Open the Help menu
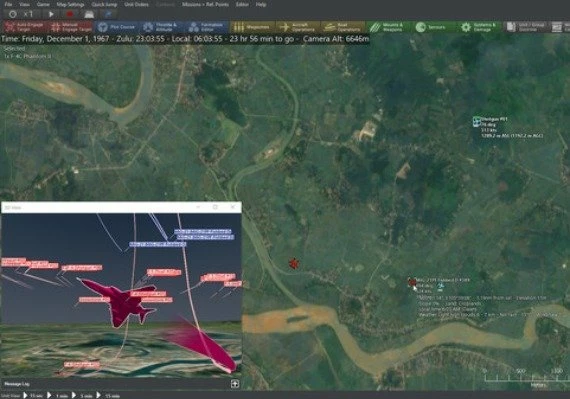Screen dimensions: 570x399 click(x=261, y=5)
